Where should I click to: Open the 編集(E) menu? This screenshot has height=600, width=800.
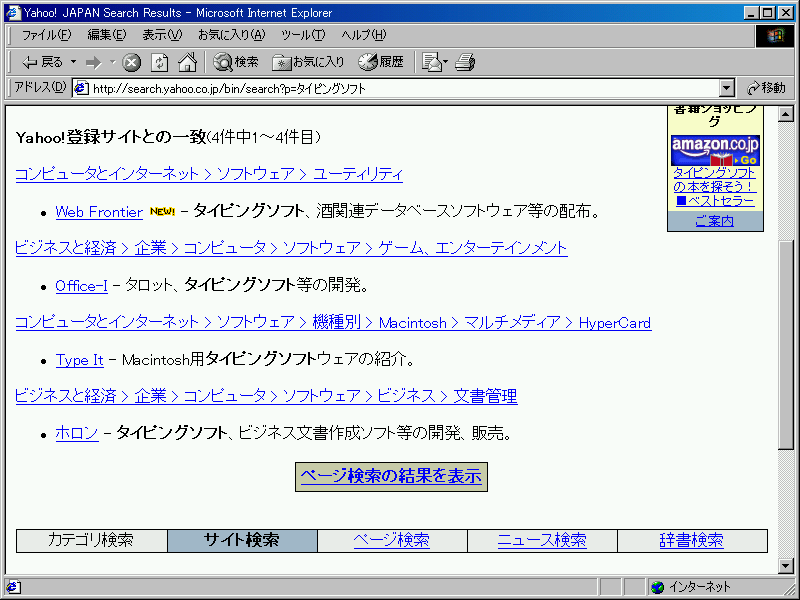click(x=107, y=35)
